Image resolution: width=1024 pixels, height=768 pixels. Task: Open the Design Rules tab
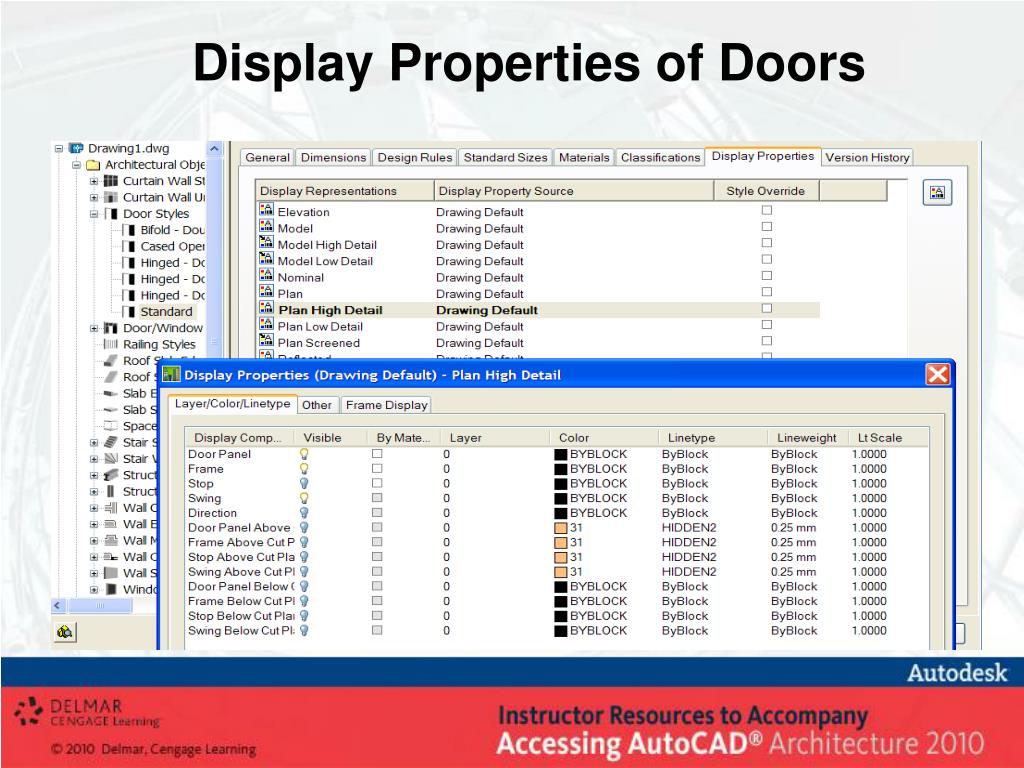click(415, 157)
